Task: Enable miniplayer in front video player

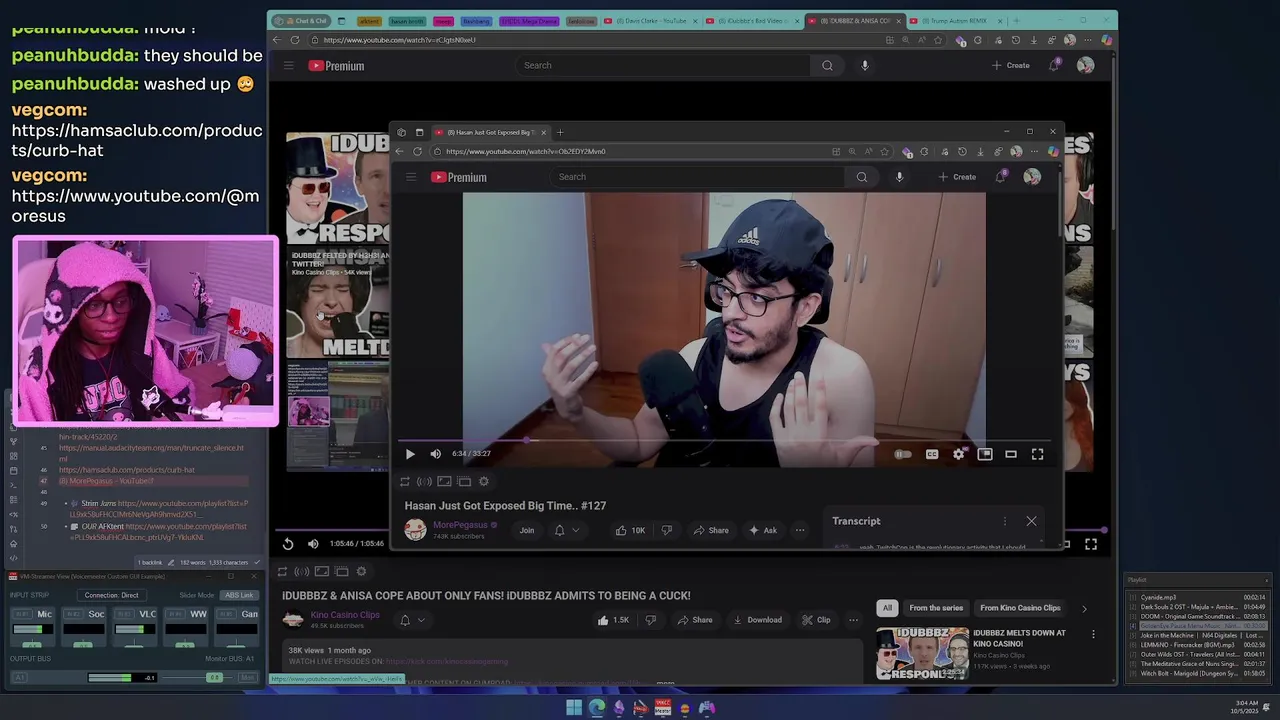Action: [985, 454]
